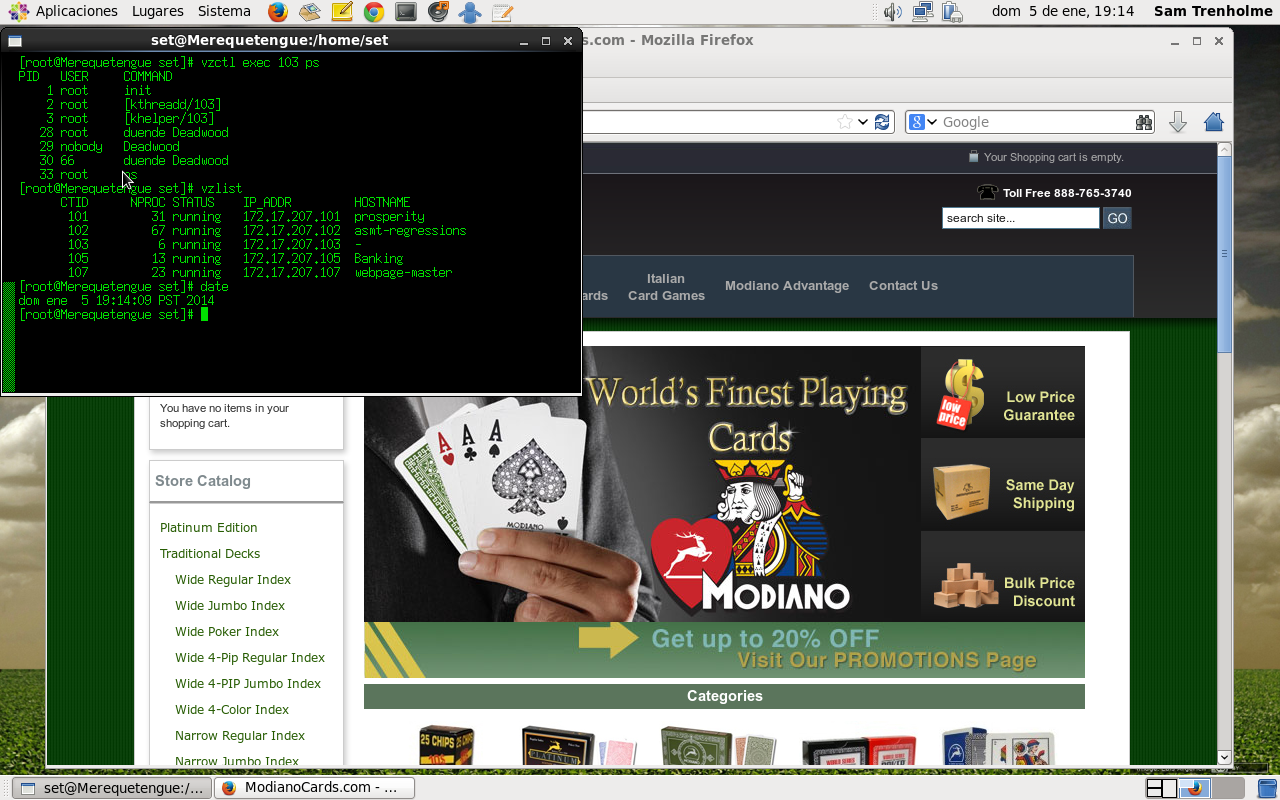Switch to second workspace with Firefox
Screen dimensions: 1280x800
[1194, 788]
